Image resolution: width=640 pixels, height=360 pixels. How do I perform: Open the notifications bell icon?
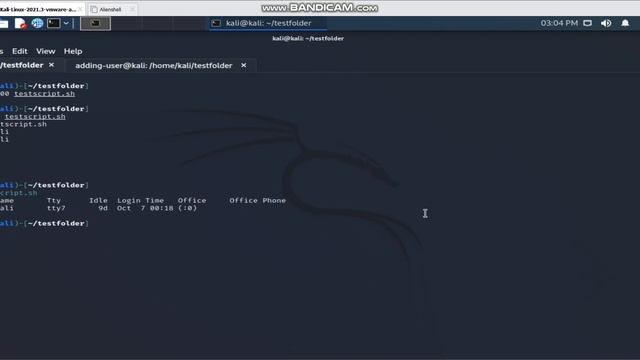click(625, 23)
